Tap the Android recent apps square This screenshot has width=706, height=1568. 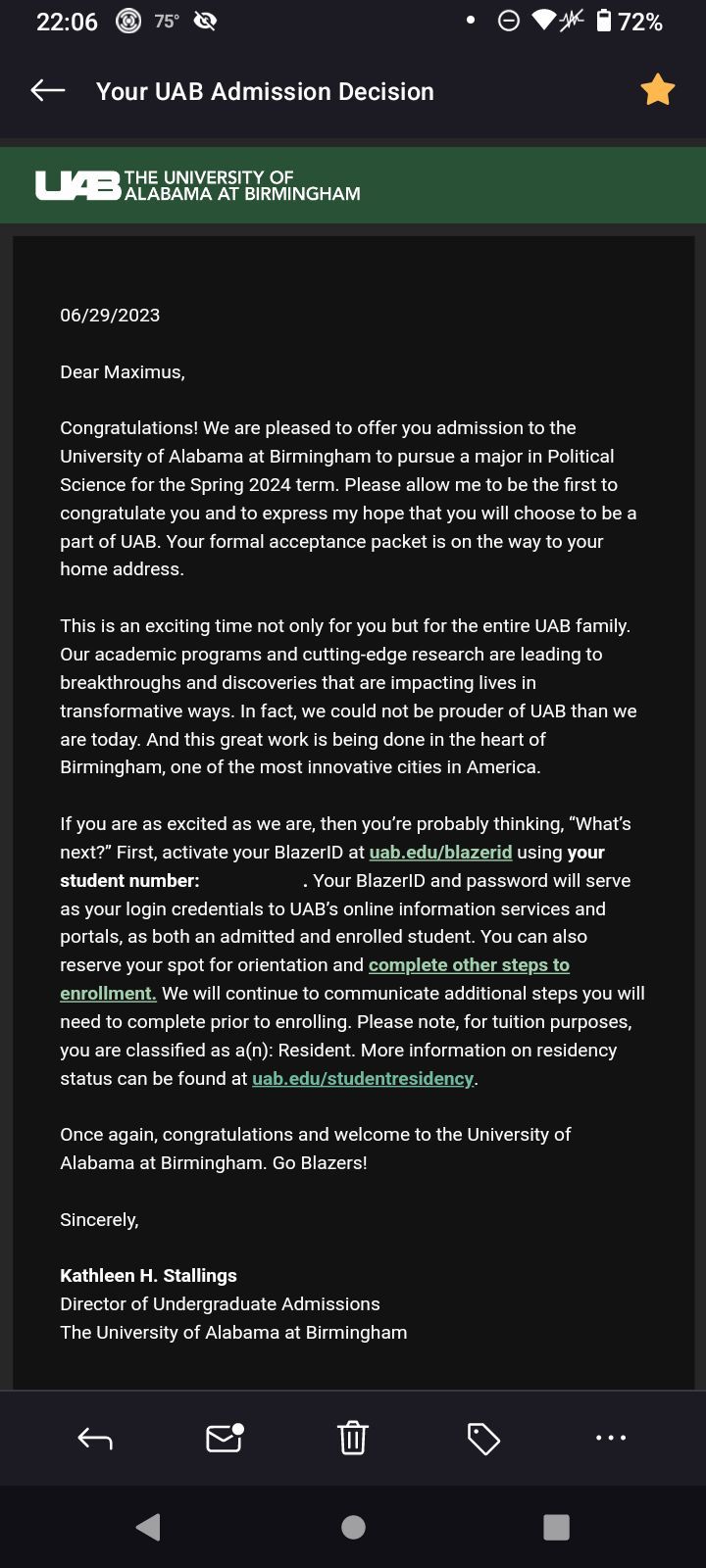click(x=556, y=1527)
